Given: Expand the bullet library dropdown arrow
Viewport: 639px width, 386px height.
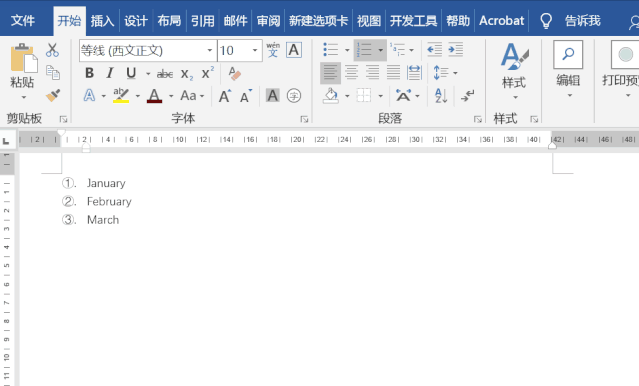Looking at the screenshot, I should 347,50.
